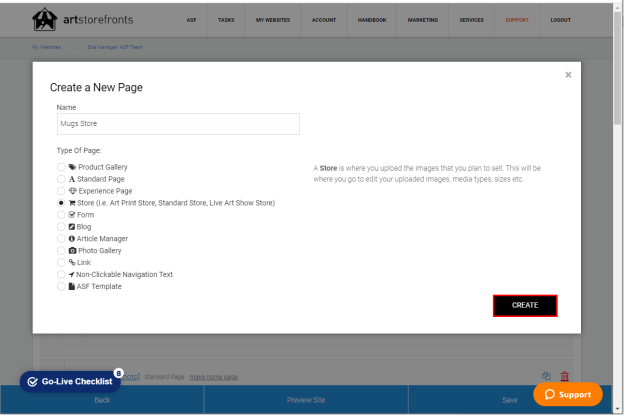Image resolution: width=624 pixels, height=415 pixels.
Task: Click the Form checkmark icon
Action: (72, 214)
